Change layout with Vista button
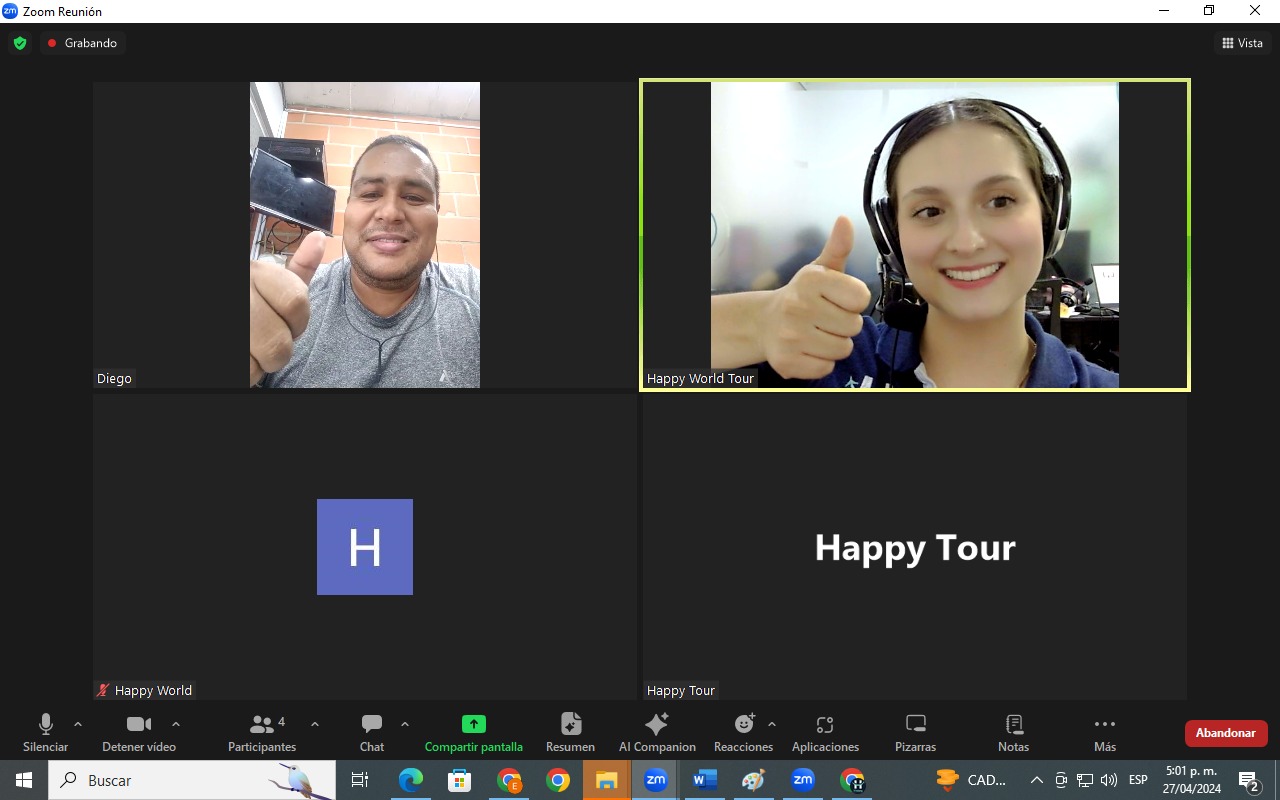Viewport: 1280px width, 800px height. click(1242, 43)
